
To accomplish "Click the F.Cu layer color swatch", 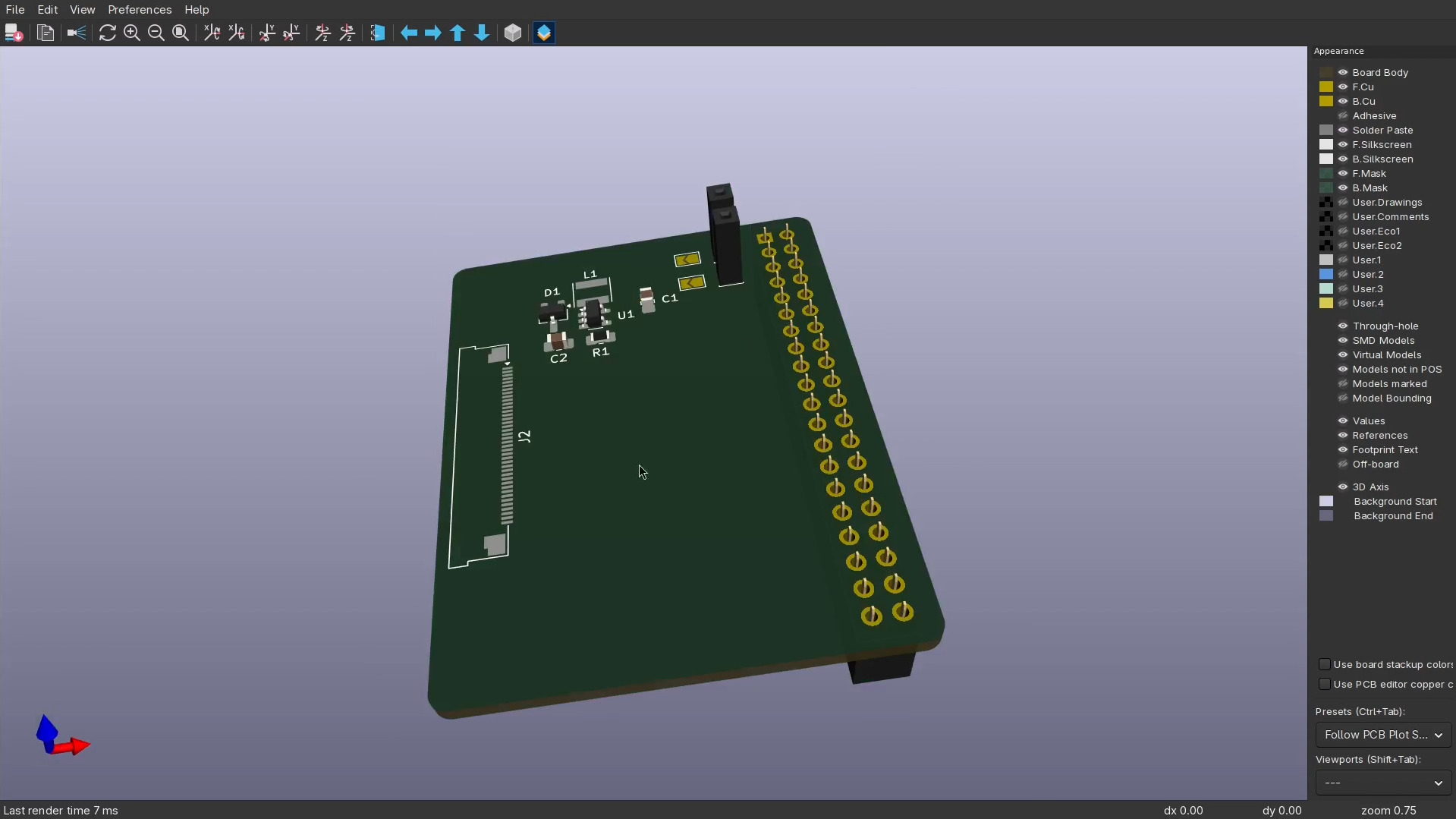I will 1326,87.
